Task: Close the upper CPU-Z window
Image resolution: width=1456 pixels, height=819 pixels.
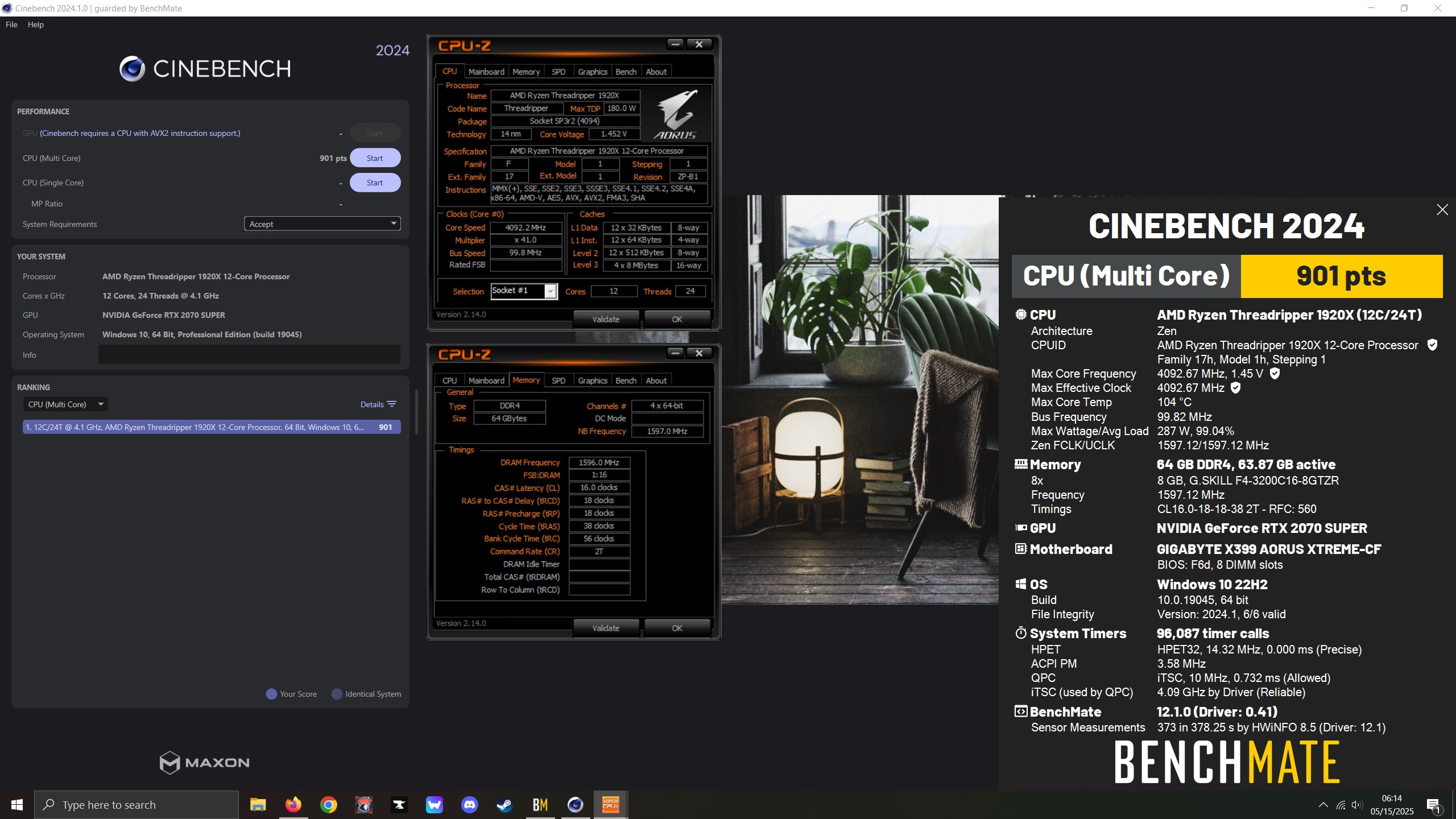Action: pos(699,44)
